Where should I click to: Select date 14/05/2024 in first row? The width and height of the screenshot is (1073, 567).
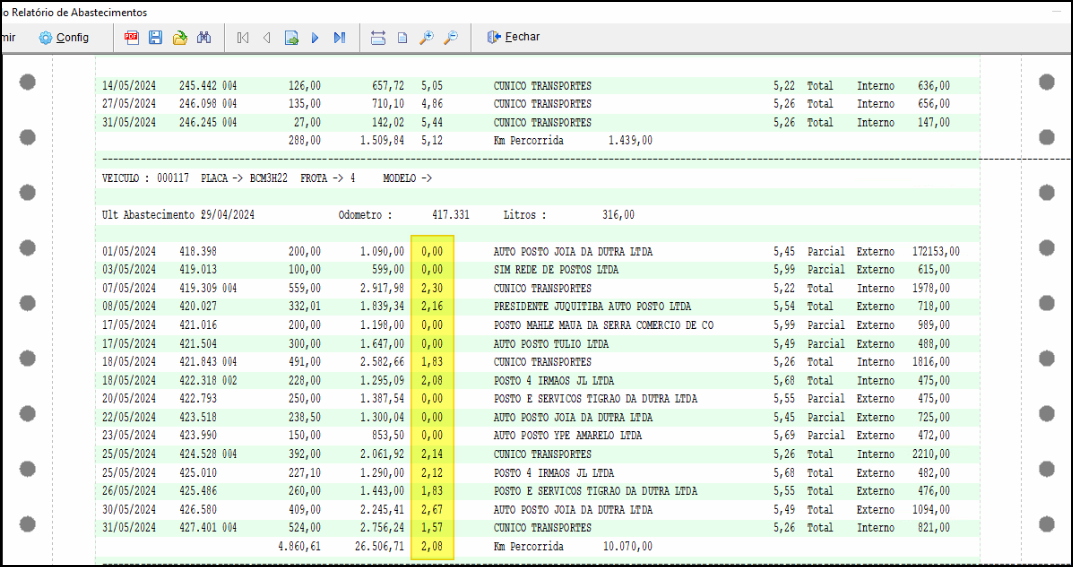pos(129,86)
